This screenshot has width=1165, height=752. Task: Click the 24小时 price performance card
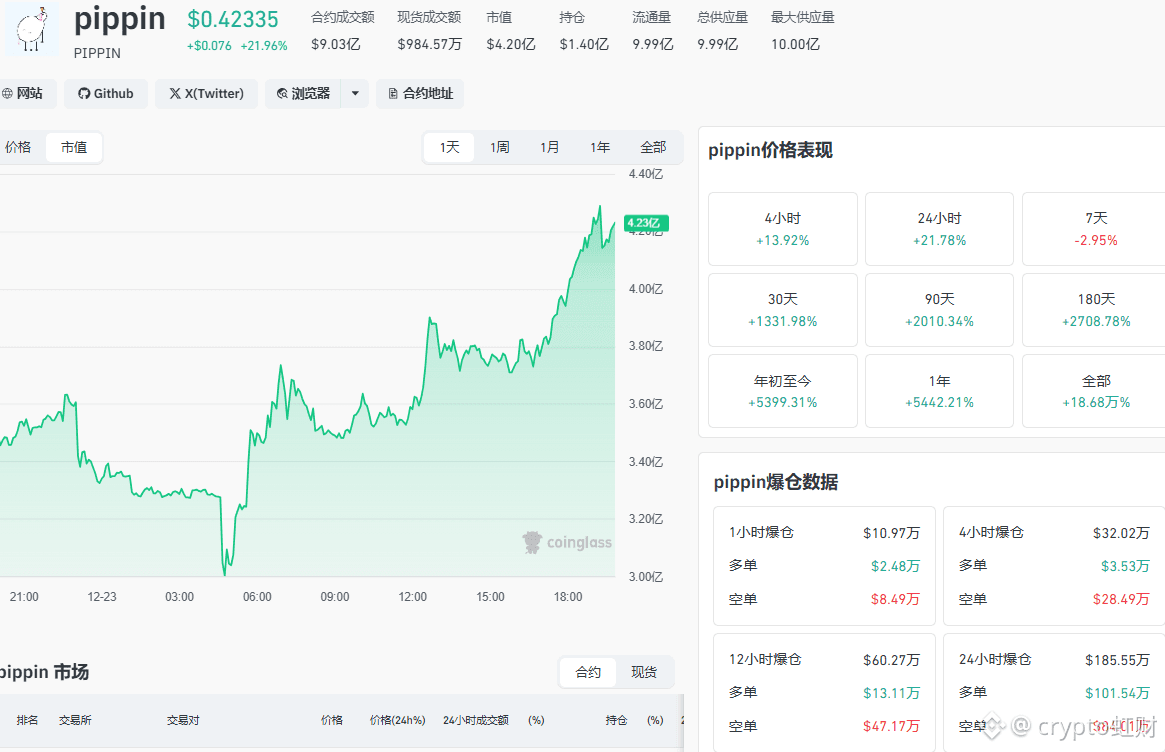pos(939,229)
